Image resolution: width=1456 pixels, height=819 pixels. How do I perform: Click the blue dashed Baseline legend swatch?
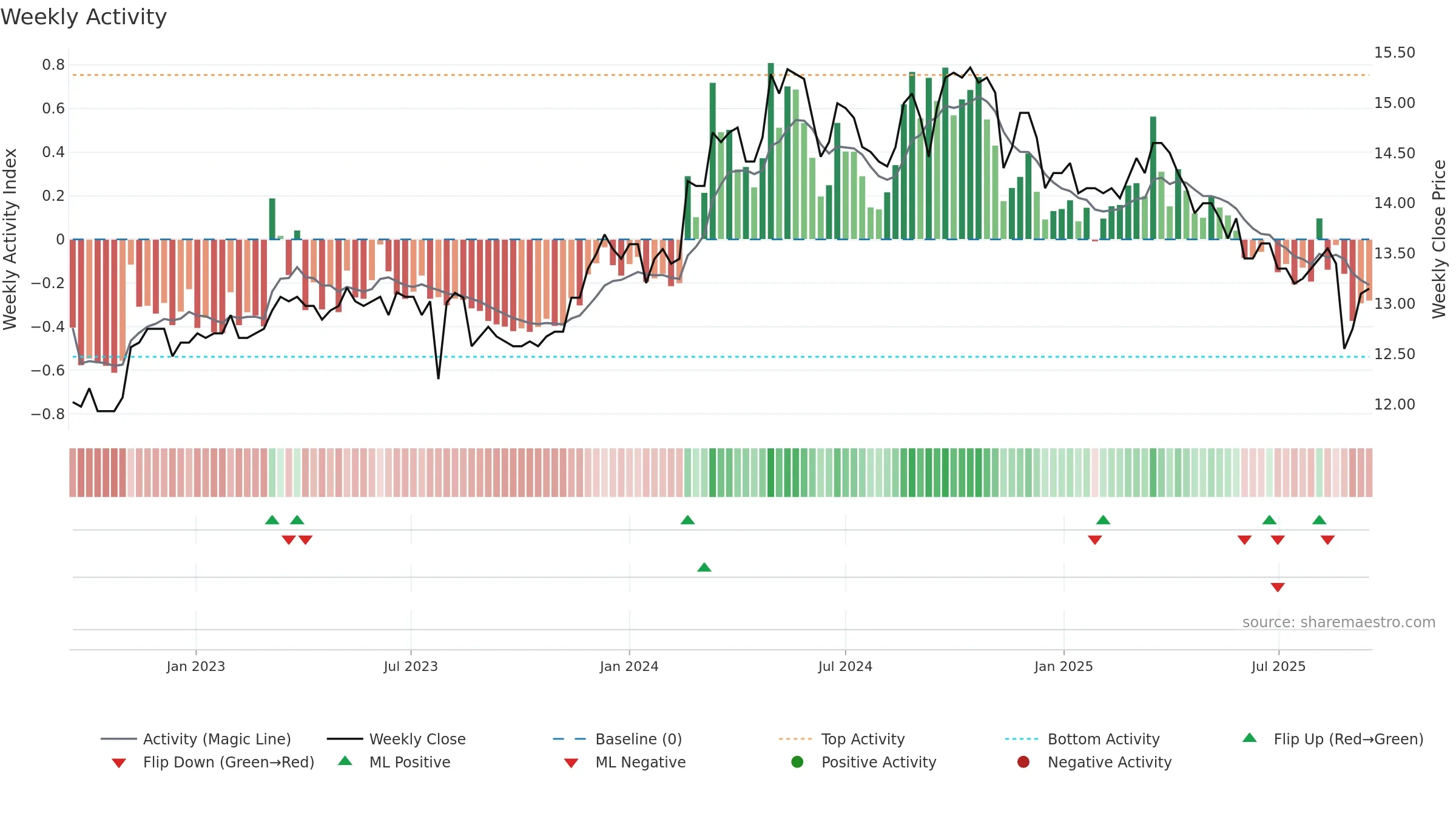(x=569, y=739)
